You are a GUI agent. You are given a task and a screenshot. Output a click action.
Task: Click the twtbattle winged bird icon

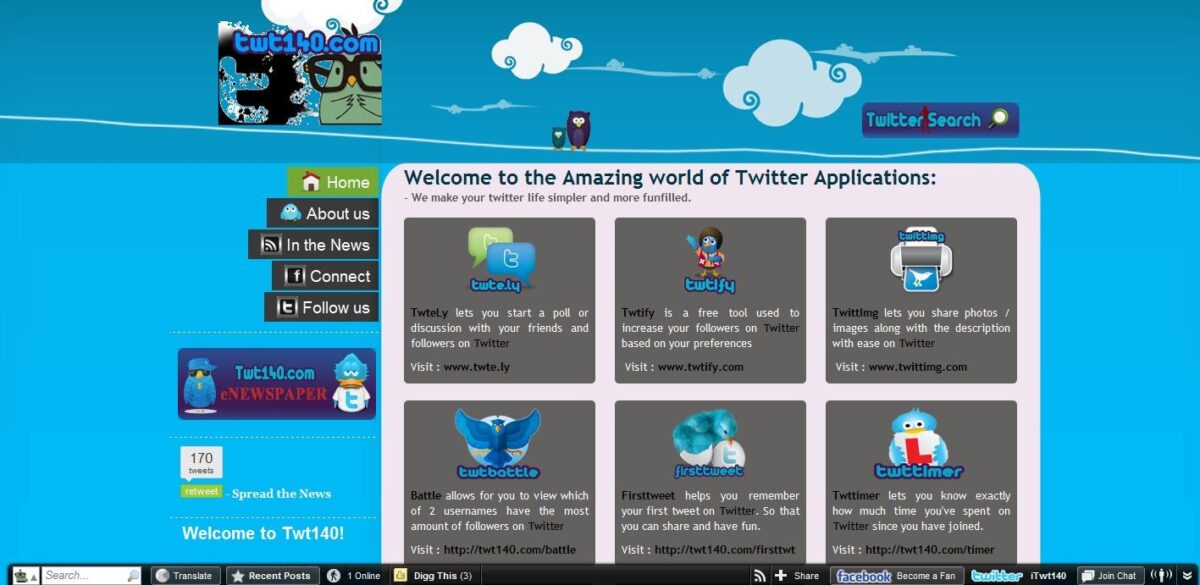[498, 443]
